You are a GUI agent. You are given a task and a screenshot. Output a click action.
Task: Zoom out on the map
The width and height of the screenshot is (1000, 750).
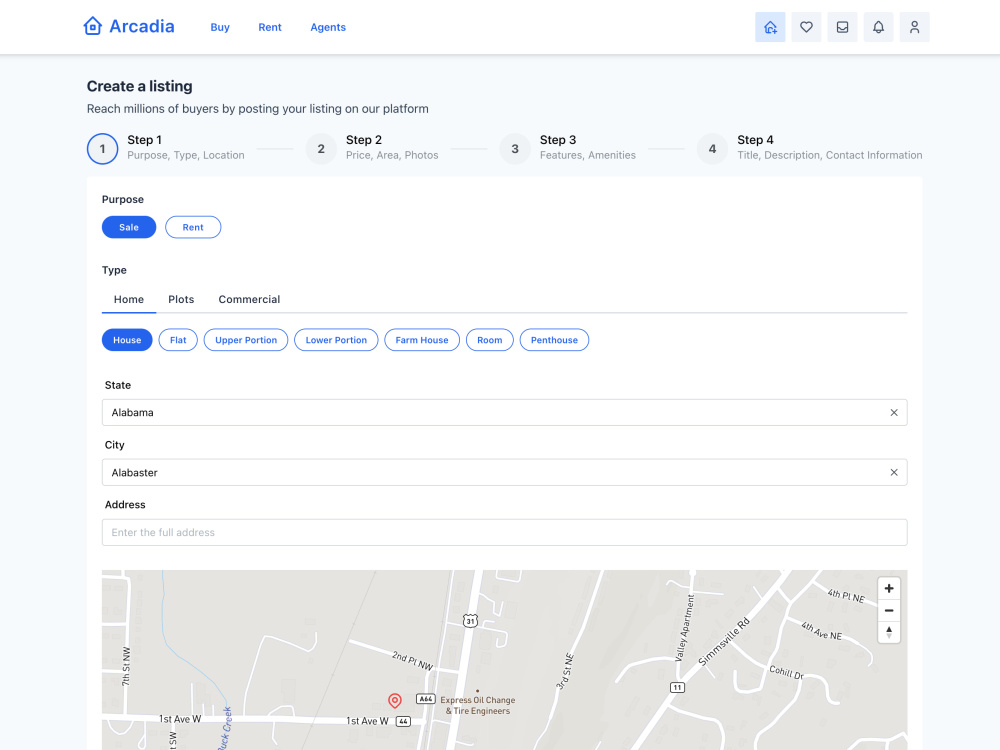click(x=888, y=610)
